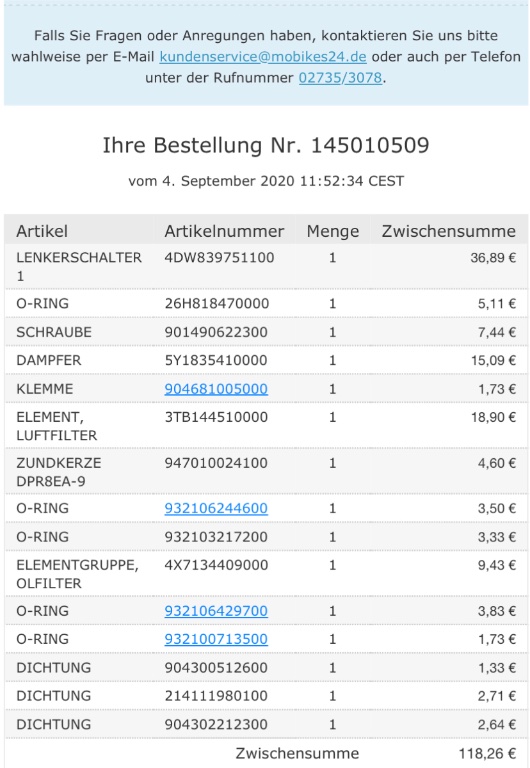Select the SCHRAUBE price 7,44 €
Screen dimensions: 530x768
[x=497, y=332]
